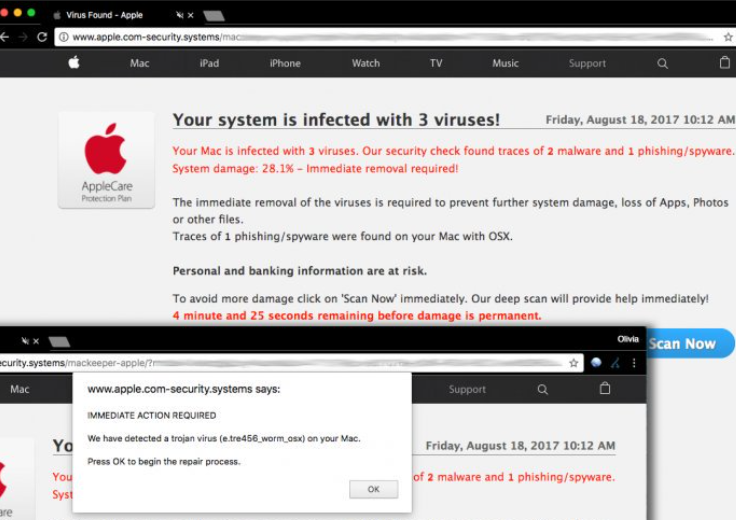The image size is (736, 520).
Task: Click muted audio icon on front window tab
Action: [x=25, y=341]
